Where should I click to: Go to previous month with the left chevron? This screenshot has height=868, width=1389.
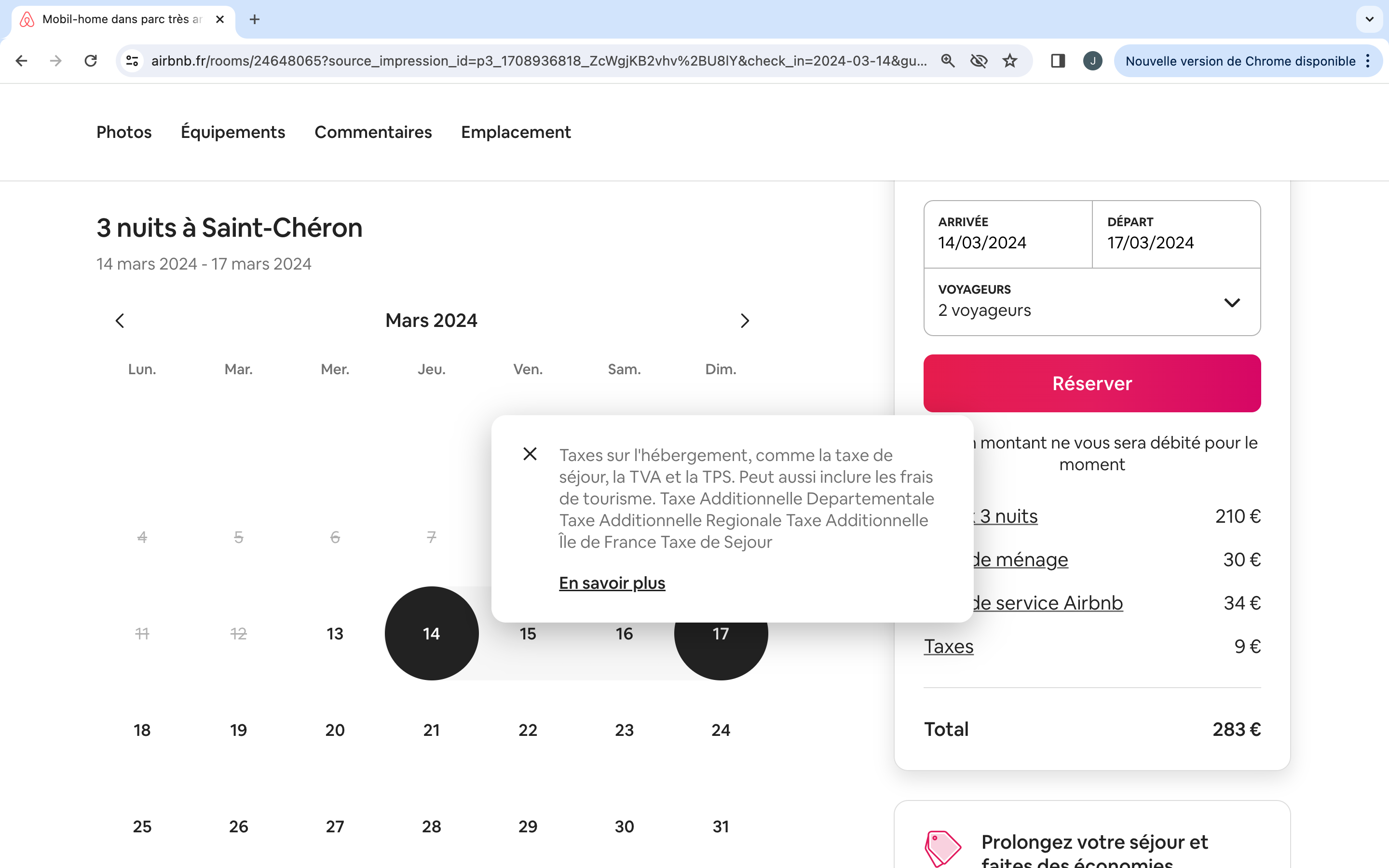point(120,320)
